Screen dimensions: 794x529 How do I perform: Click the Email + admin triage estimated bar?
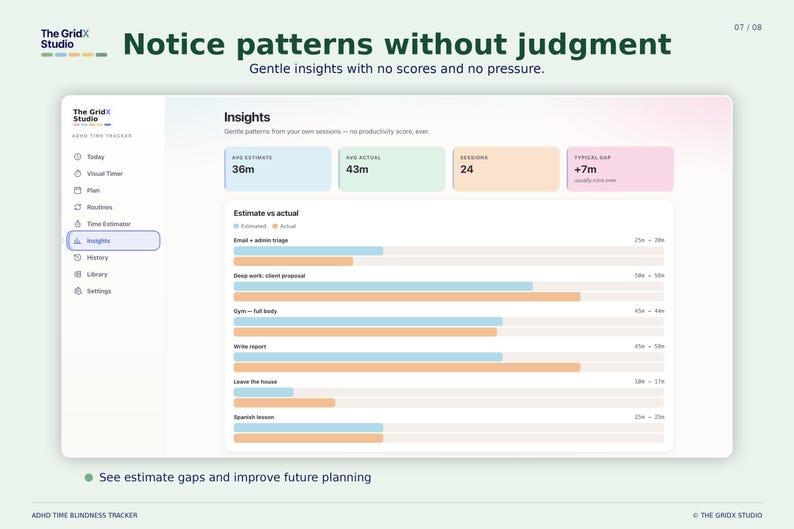tap(308, 251)
